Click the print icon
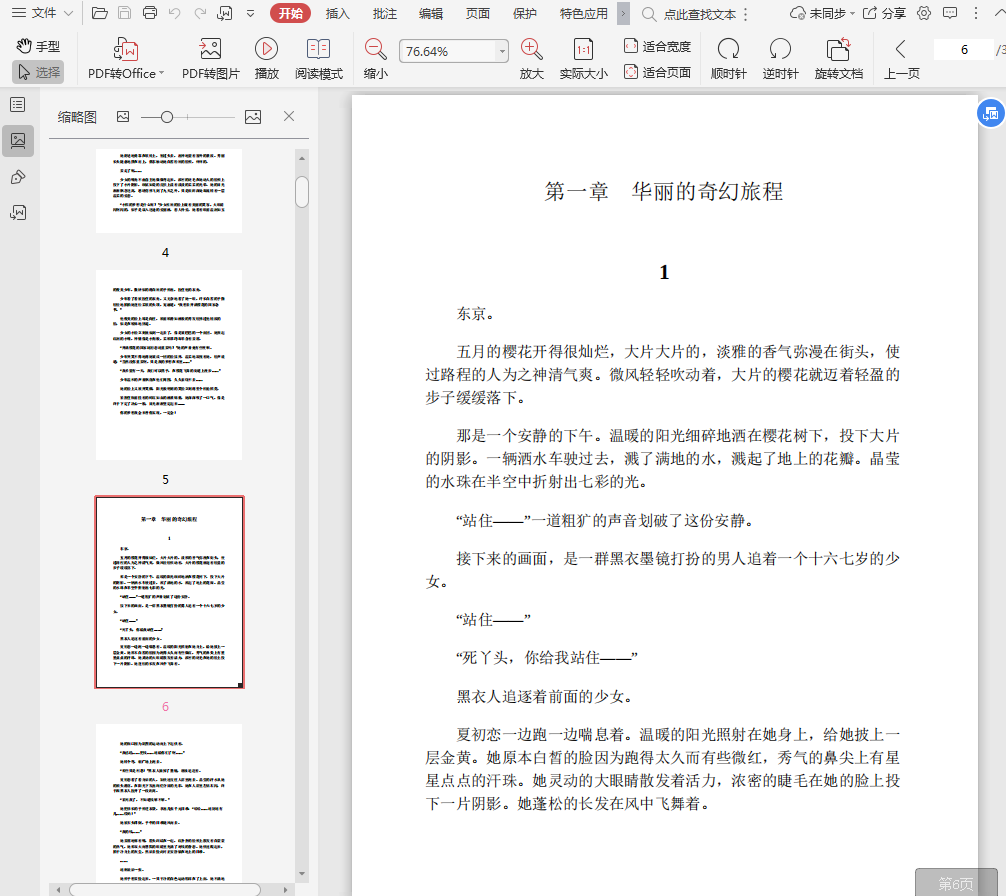The image size is (1006, 896). tap(149, 13)
